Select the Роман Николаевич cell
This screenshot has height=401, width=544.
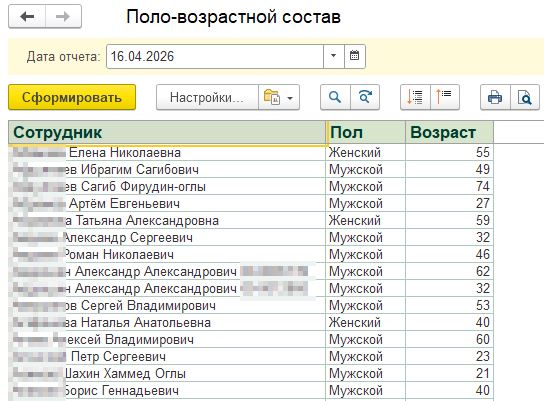167,254
